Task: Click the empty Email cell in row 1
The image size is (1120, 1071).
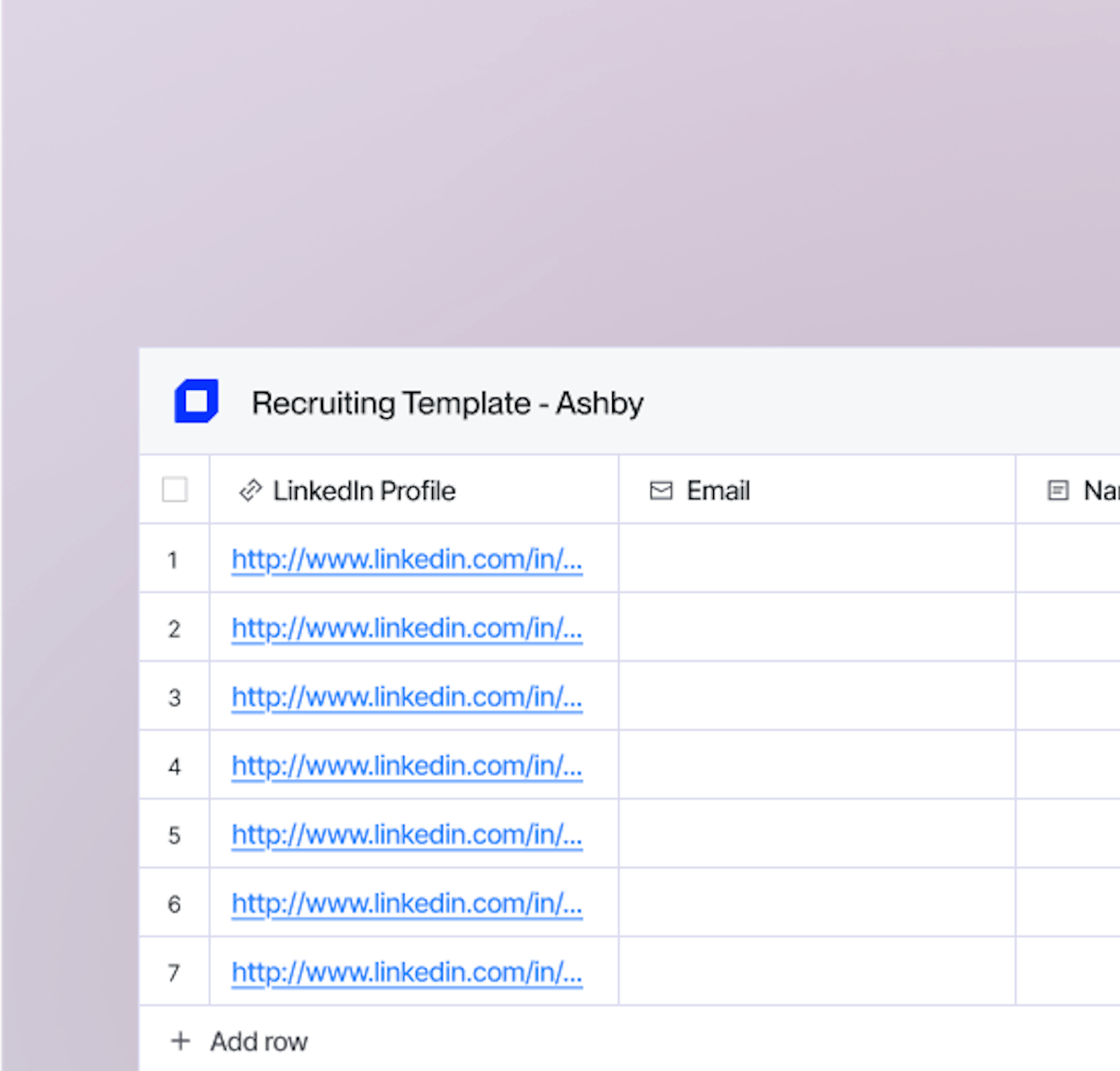Action: pyautogui.click(x=817, y=558)
